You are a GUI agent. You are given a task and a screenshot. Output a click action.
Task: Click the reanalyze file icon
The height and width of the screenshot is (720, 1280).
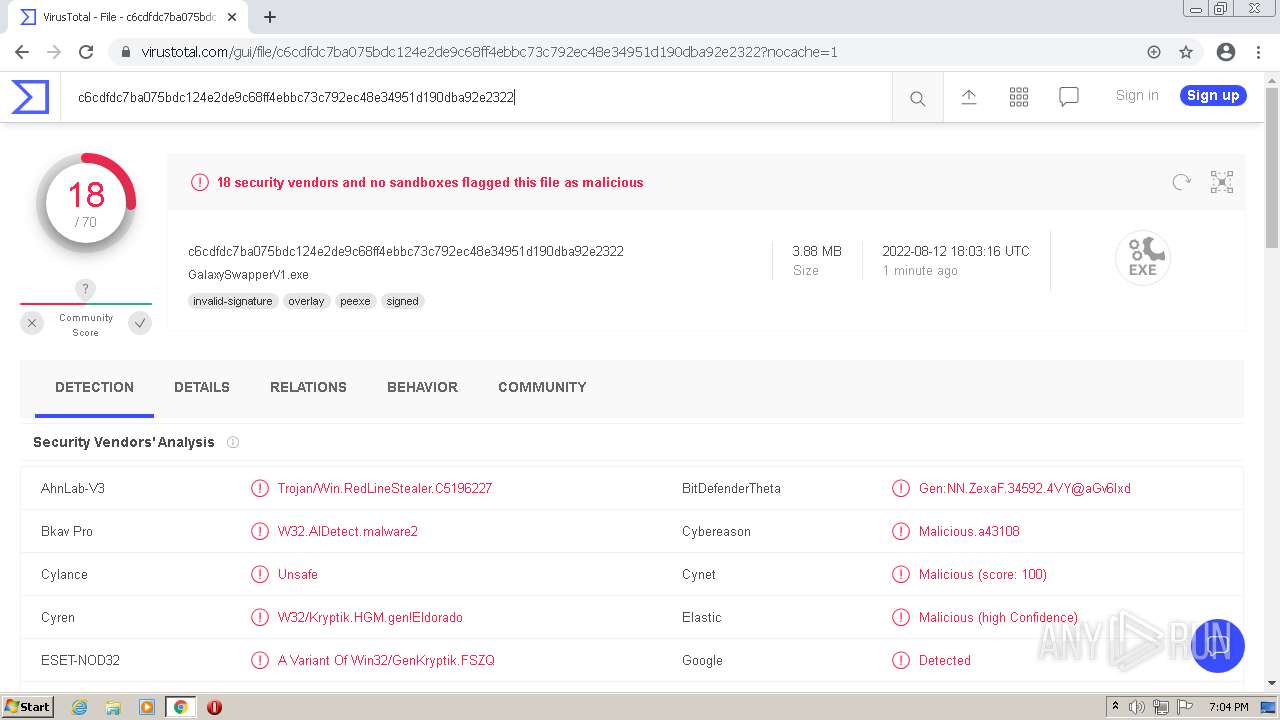click(1182, 182)
